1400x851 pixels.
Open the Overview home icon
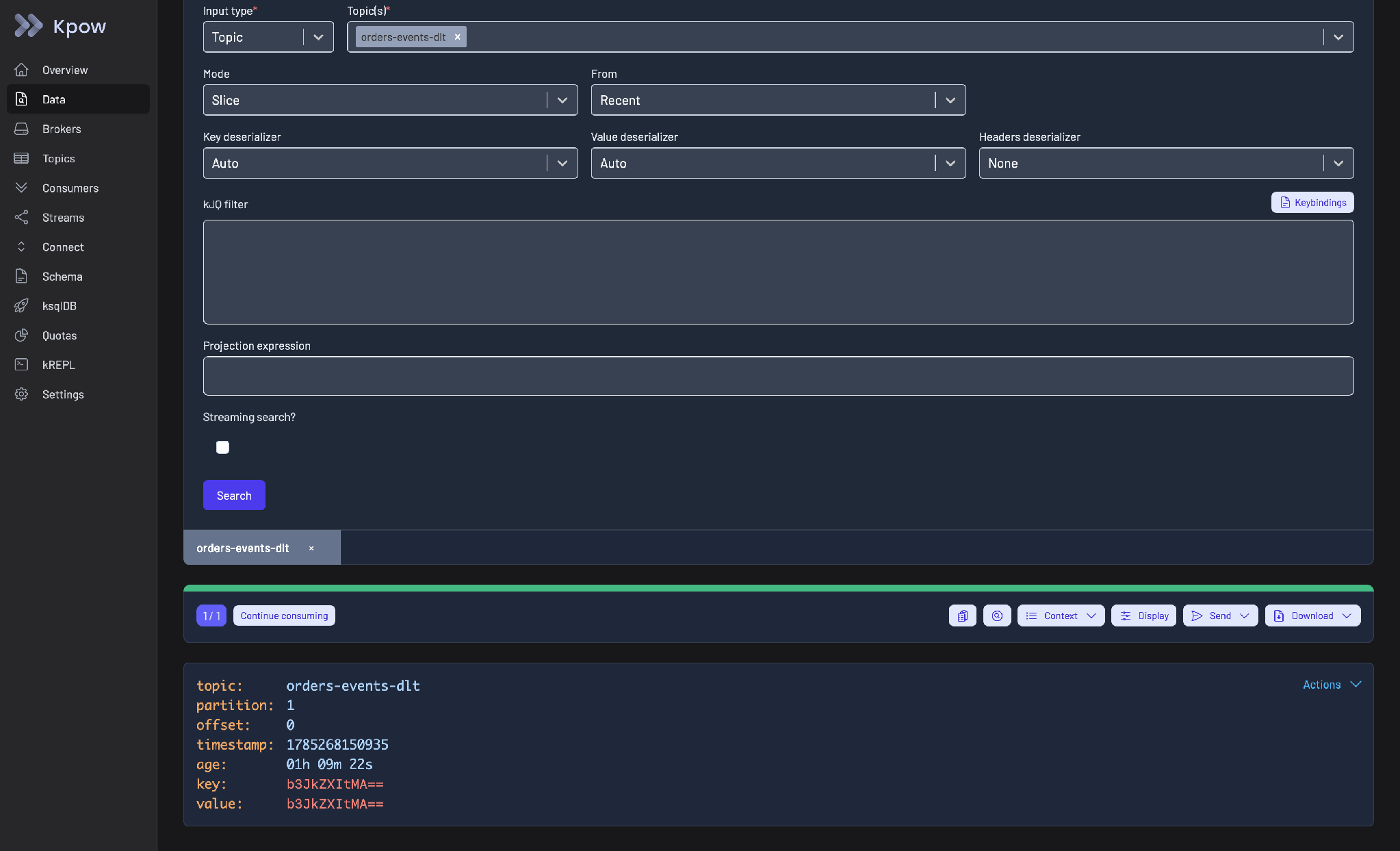(x=21, y=70)
